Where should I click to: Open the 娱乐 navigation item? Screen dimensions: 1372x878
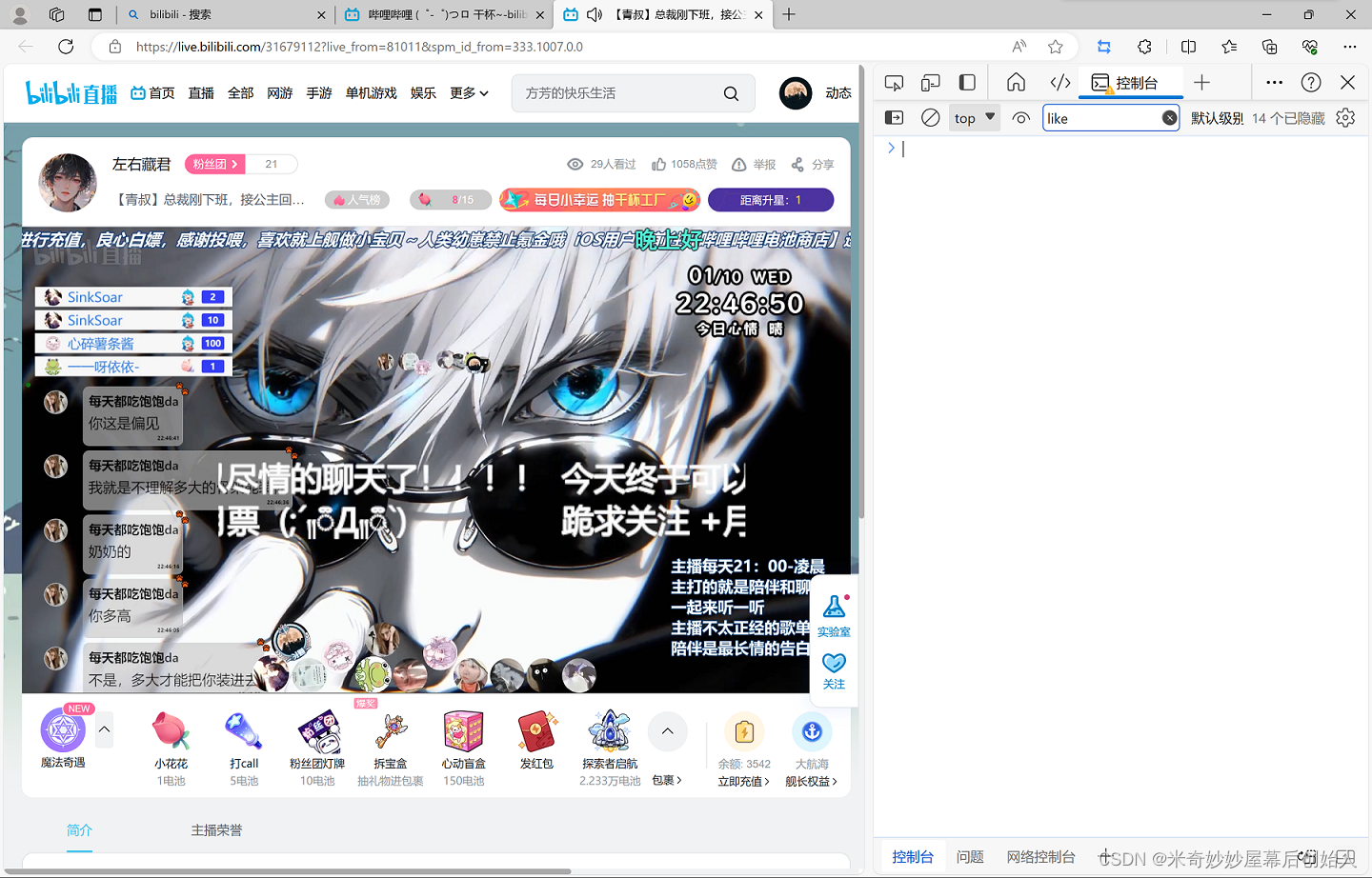point(423,92)
